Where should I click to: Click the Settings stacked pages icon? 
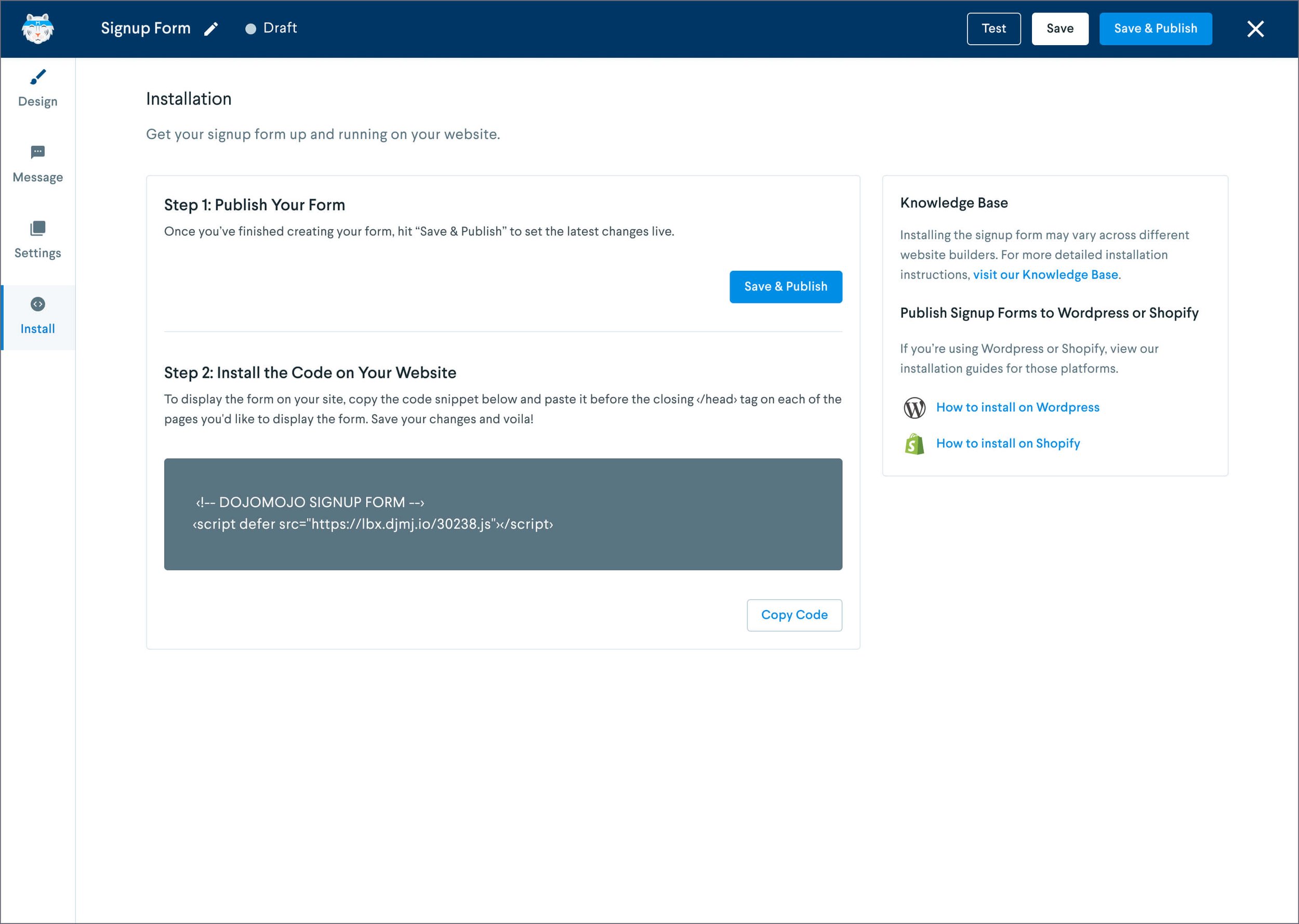(x=37, y=228)
